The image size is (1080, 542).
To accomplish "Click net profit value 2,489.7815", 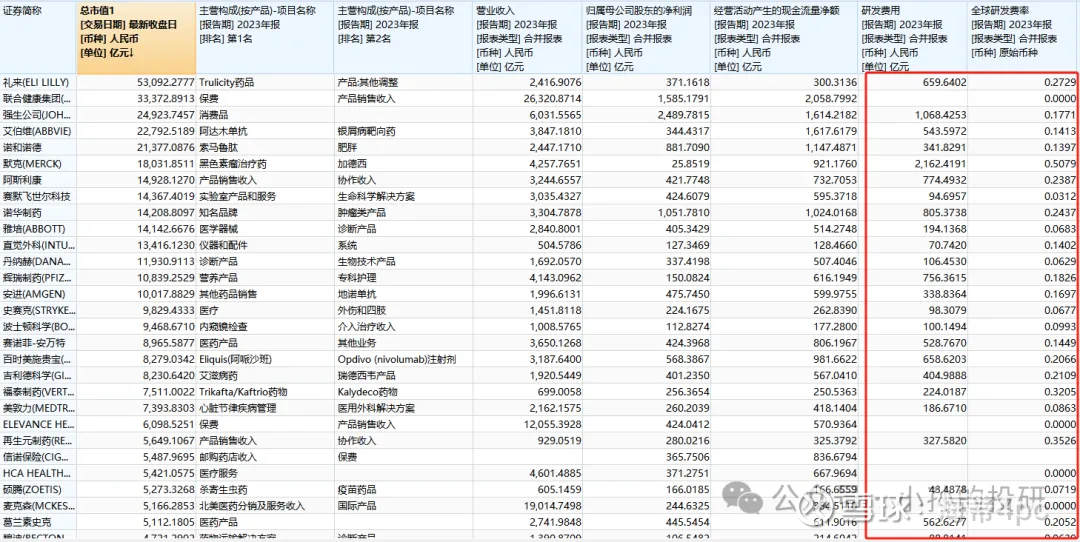I will [x=685, y=115].
